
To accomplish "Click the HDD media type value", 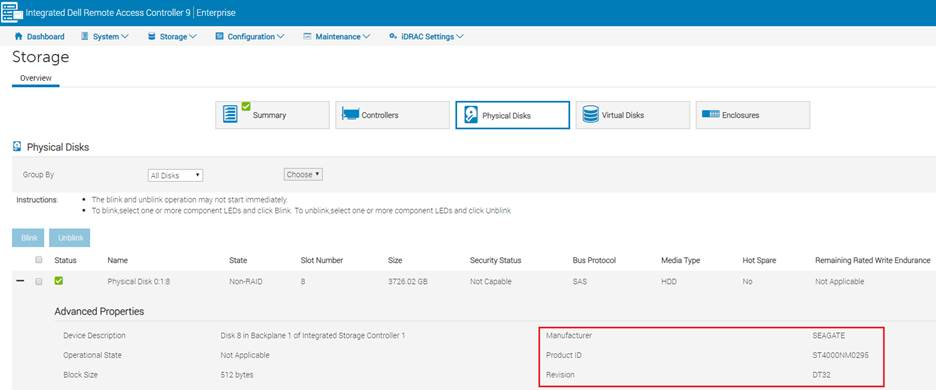I will pyautogui.click(x=669, y=281).
